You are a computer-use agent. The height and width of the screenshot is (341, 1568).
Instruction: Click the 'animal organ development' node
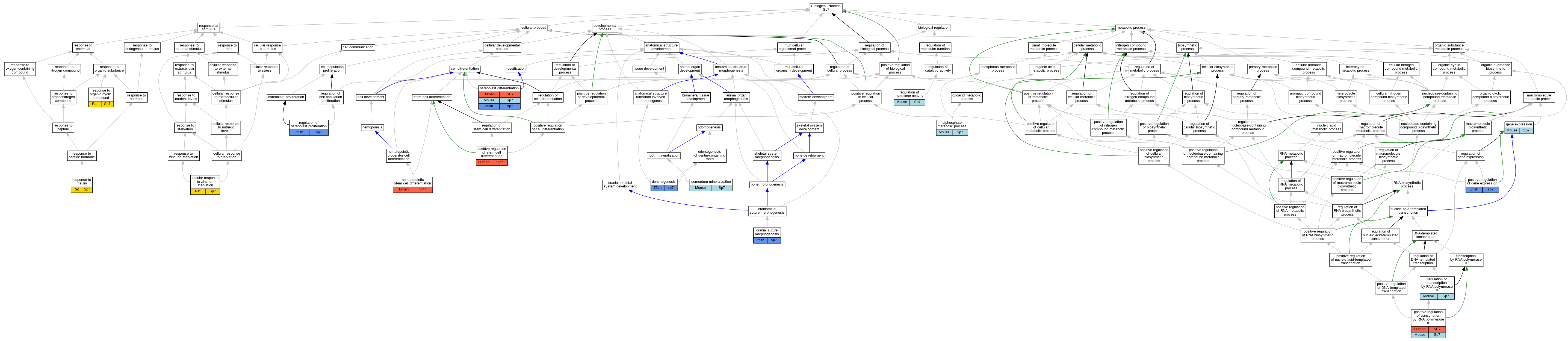click(690, 69)
